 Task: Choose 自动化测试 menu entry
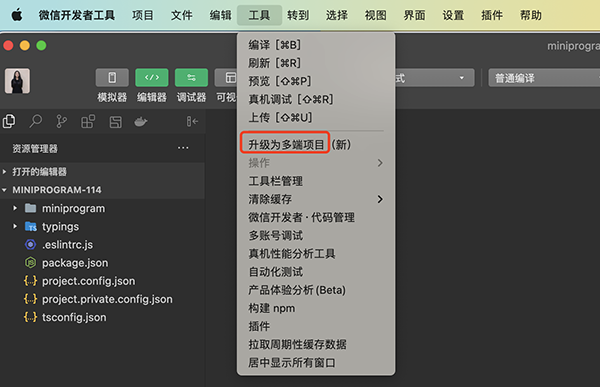316,272
